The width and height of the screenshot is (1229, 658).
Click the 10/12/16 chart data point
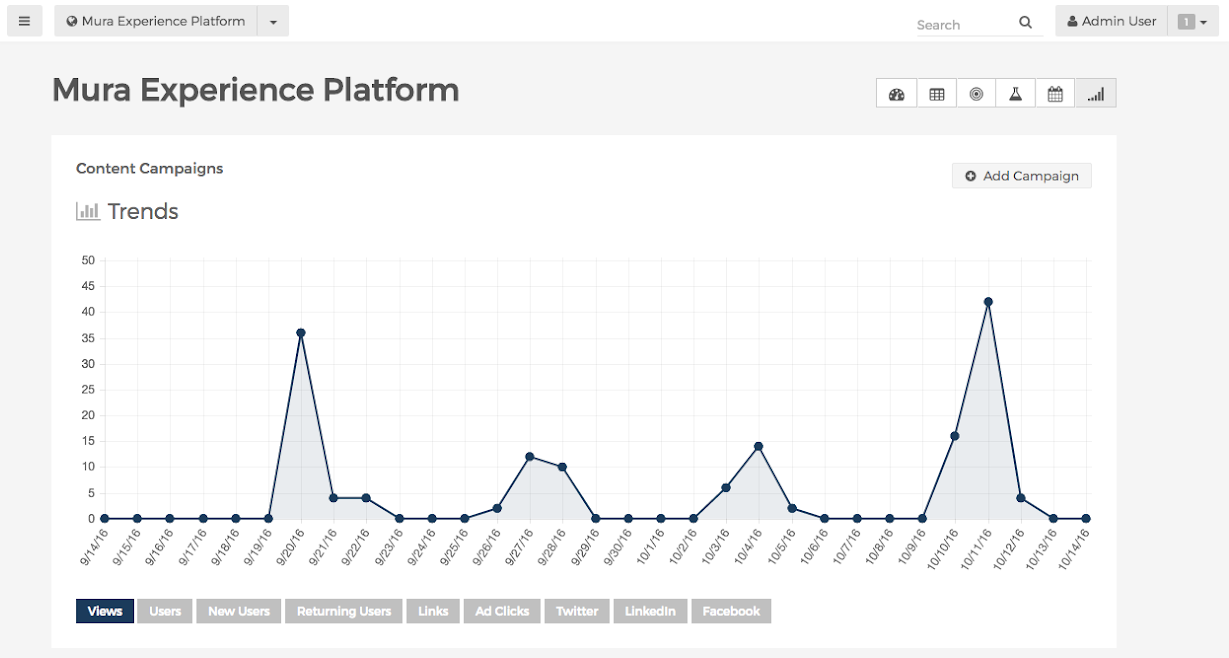[1021, 498]
